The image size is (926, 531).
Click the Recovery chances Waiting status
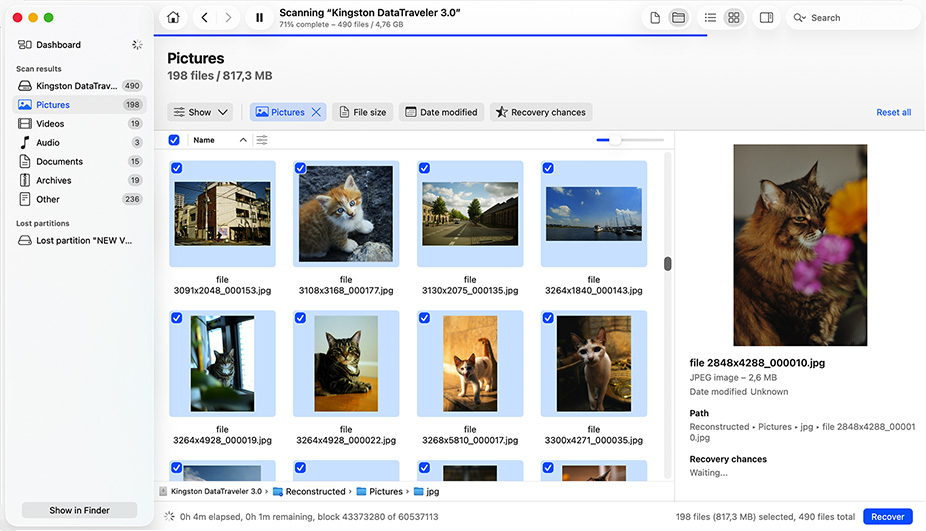point(709,473)
